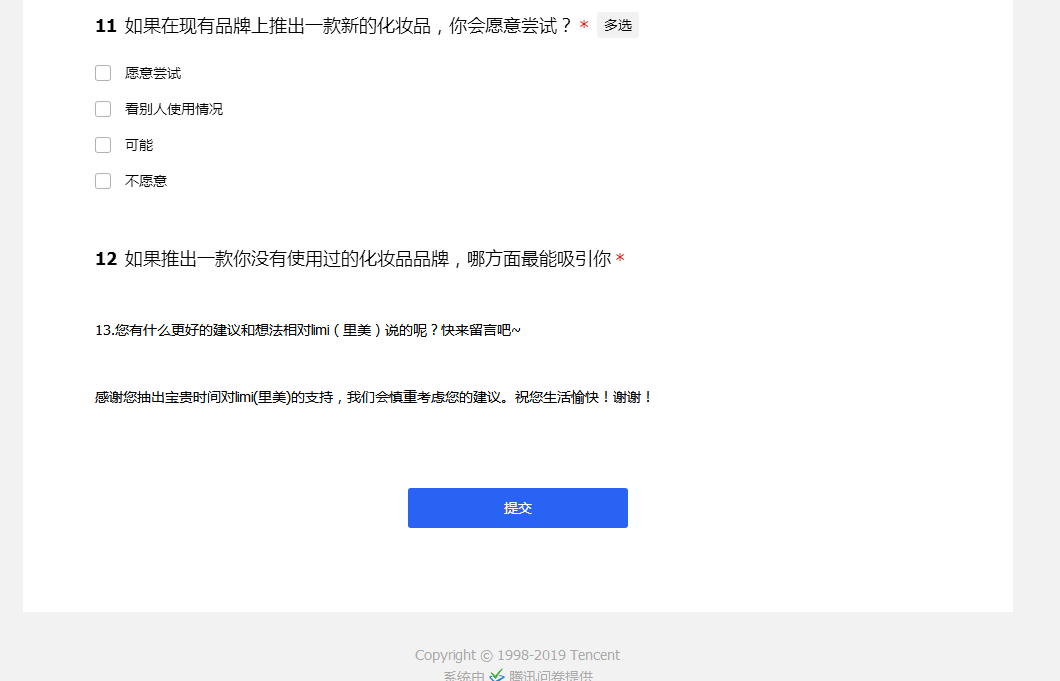Enable the 不愿意 checkbox

click(103, 181)
